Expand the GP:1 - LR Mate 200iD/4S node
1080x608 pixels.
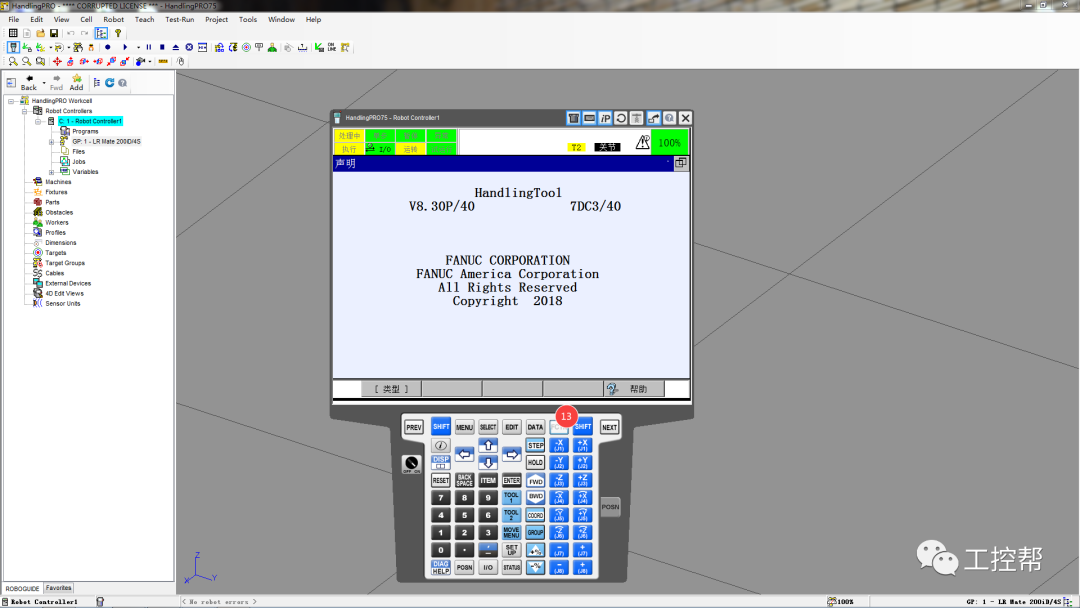coord(51,142)
